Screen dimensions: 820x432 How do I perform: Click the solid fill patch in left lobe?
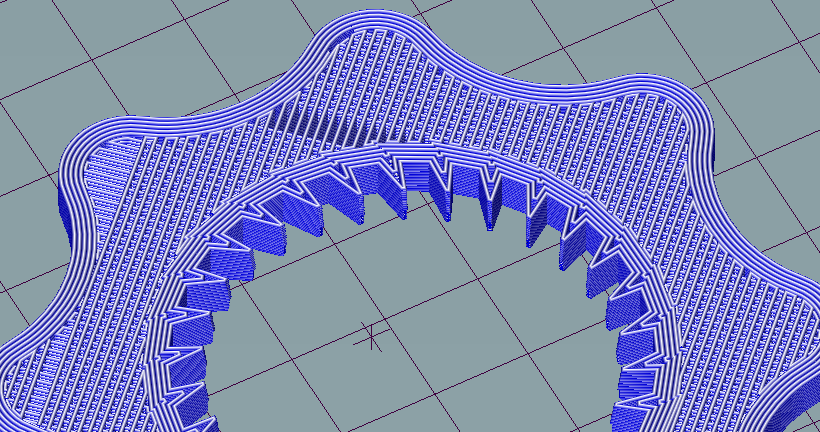[x=109, y=167]
